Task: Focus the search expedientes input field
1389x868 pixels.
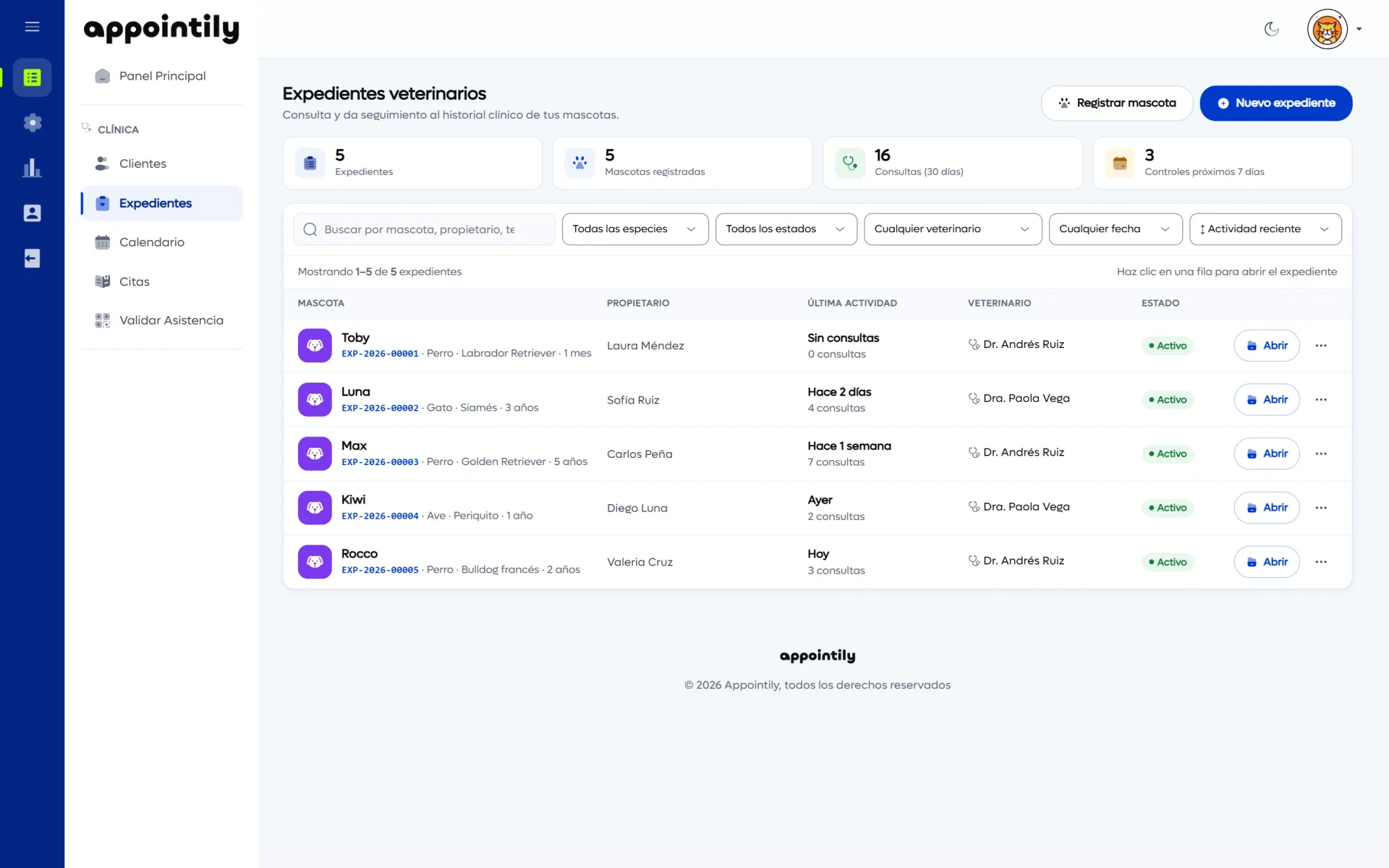Action: pyautogui.click(x=424, y=229)
